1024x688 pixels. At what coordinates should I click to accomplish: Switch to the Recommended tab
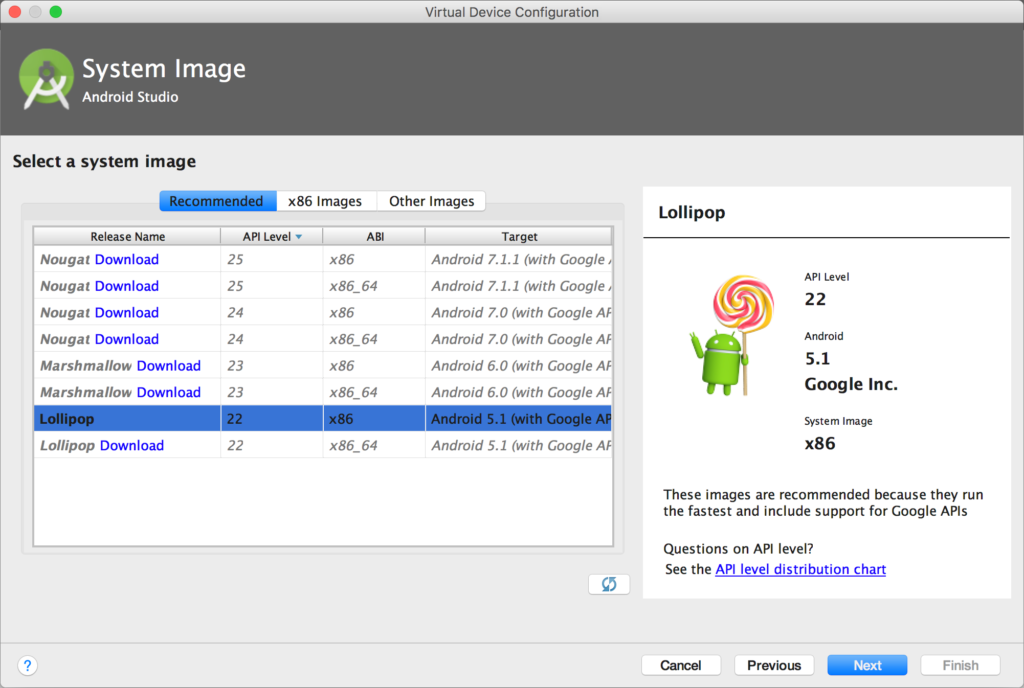[217, 201]
